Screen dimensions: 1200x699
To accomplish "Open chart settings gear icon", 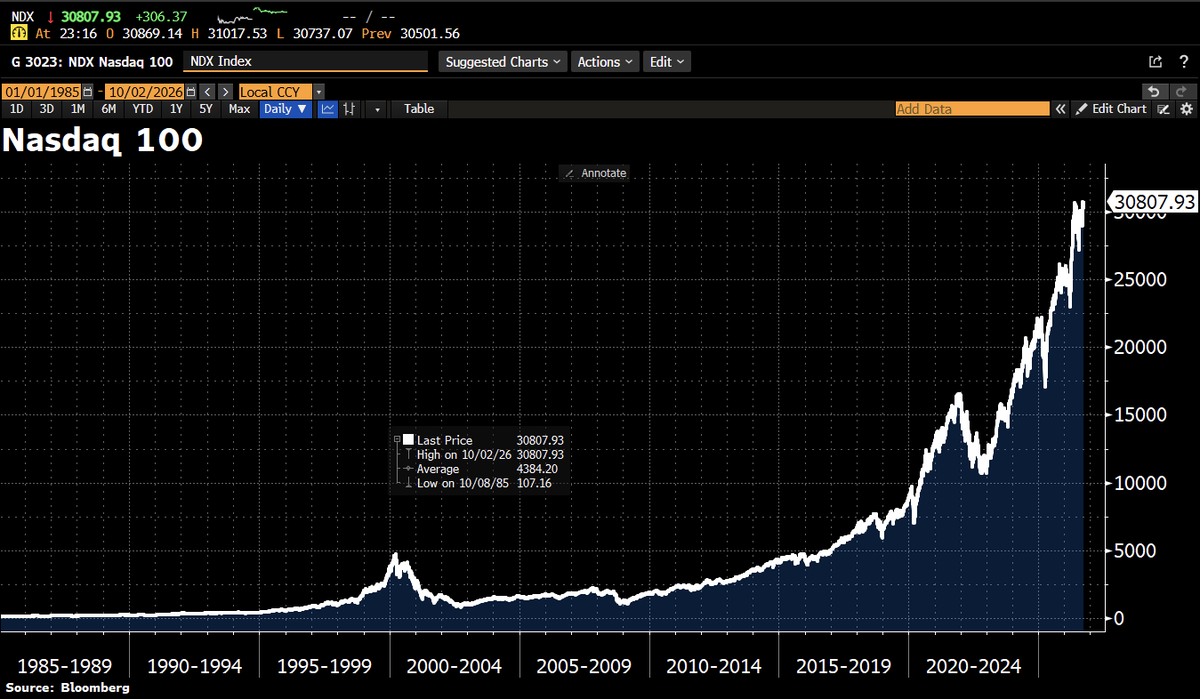I will click(x=1186, y=109).
